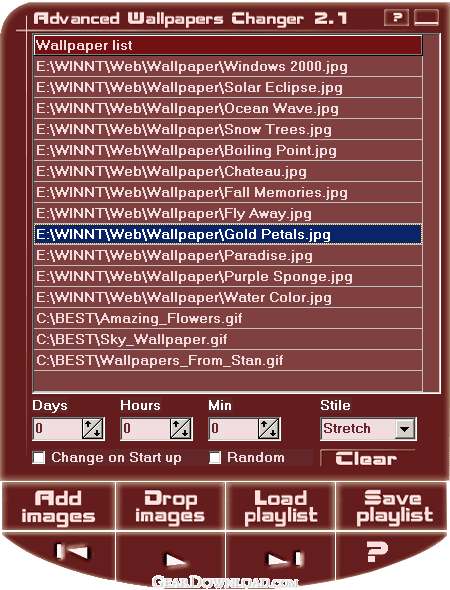
Task: Click the Hours spinner arrows
Action: pos(181,429)
